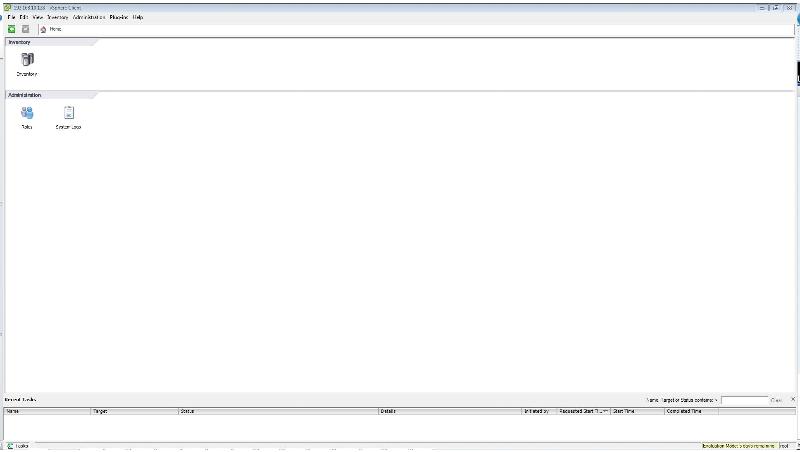Open the Inventory menu in menu bar
This screenshot has height=452, width=800.
click(x=58, y=17)
